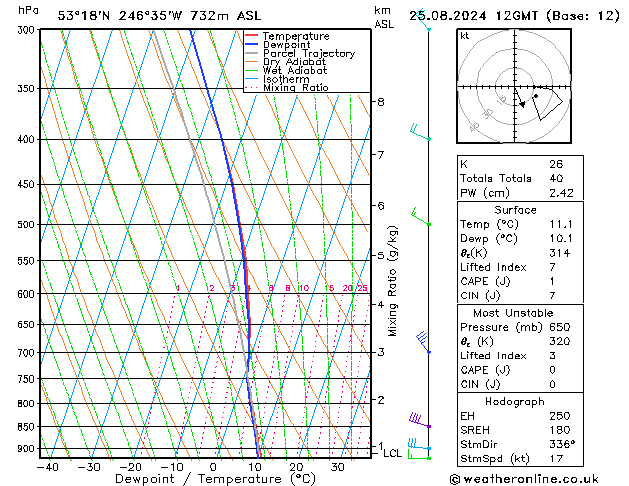Image resolution: width=629 pixels, height=486 pixels.
Task: Click the Surface section heading
Action: point(515,210)
